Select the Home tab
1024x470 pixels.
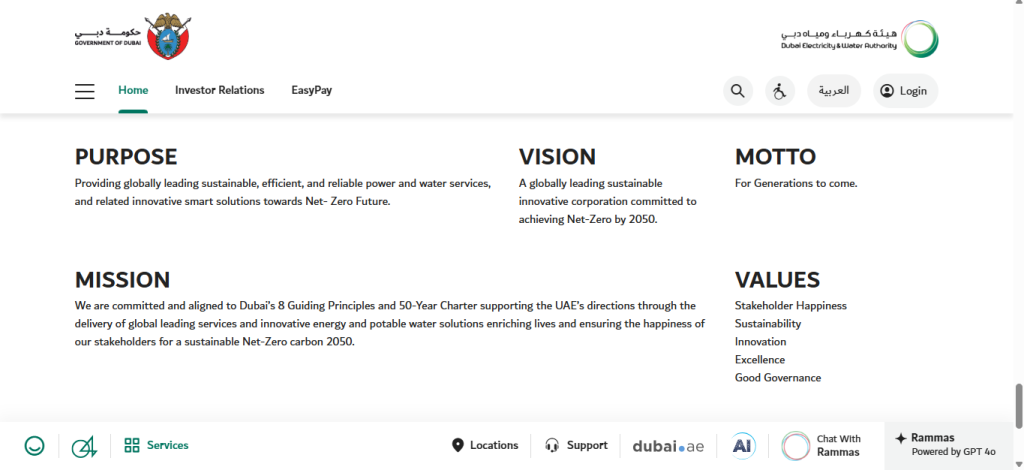(x=133, y=91)
